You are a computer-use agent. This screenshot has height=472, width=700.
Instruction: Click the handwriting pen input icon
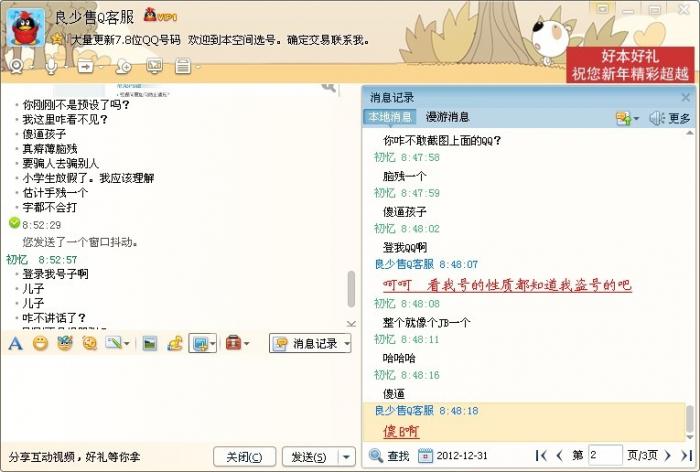[113, 343]
